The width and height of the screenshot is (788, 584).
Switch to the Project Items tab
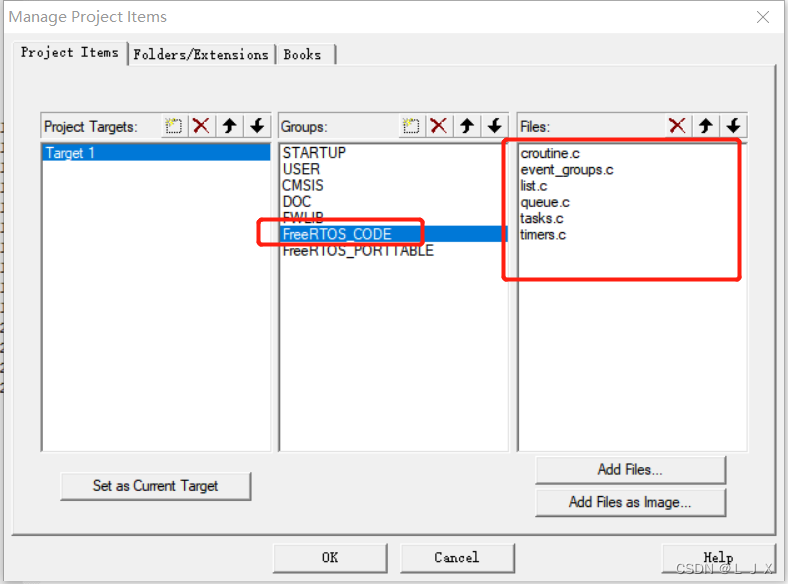[x=70, y=52]
